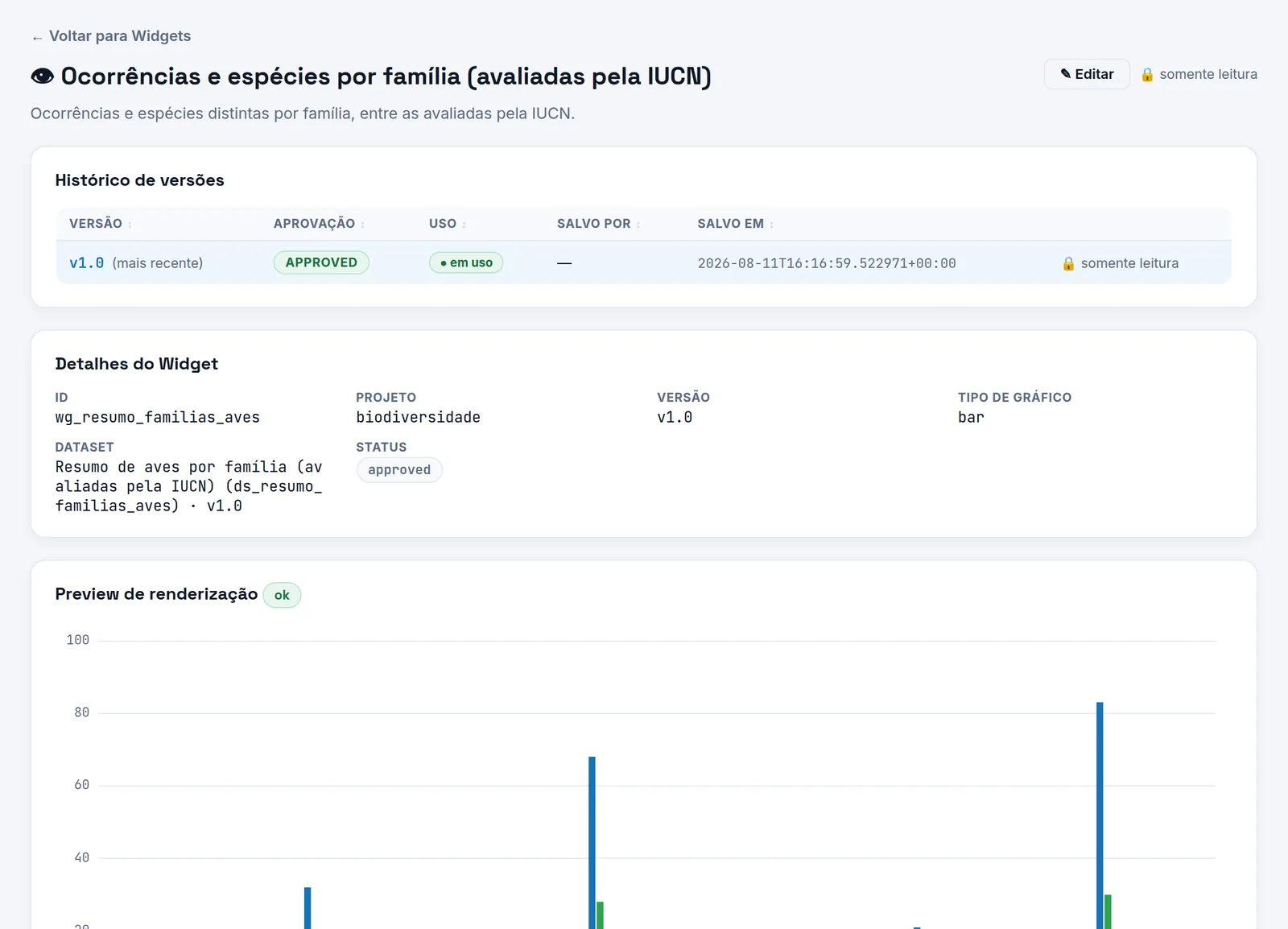Screen dimensions: 1288x929
Task: Click the approved status pill in details
Action: click(x=399, y=469)
